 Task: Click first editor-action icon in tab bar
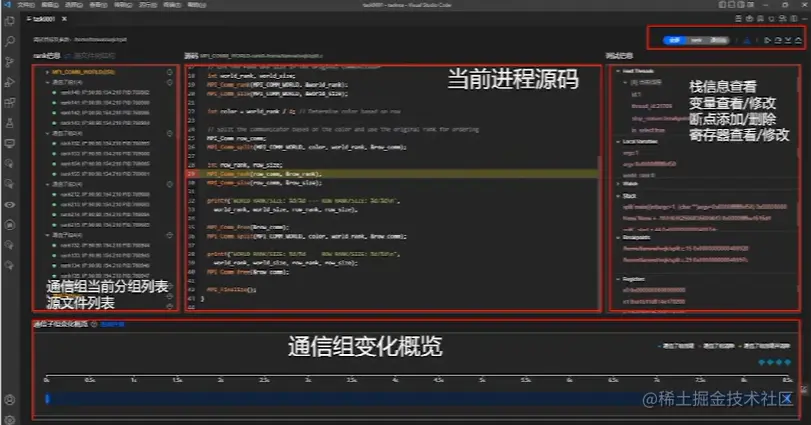[739, 19]
